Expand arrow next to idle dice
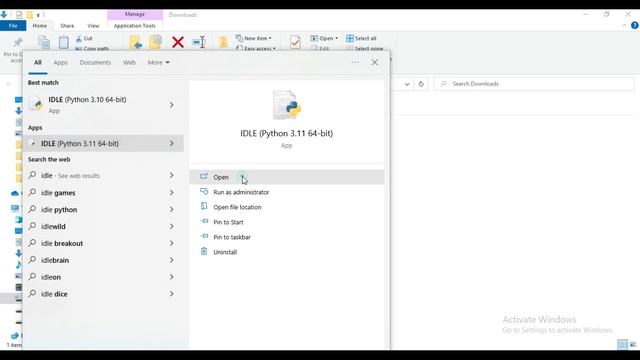Screen dimensions: 640x360 point(172,294)
